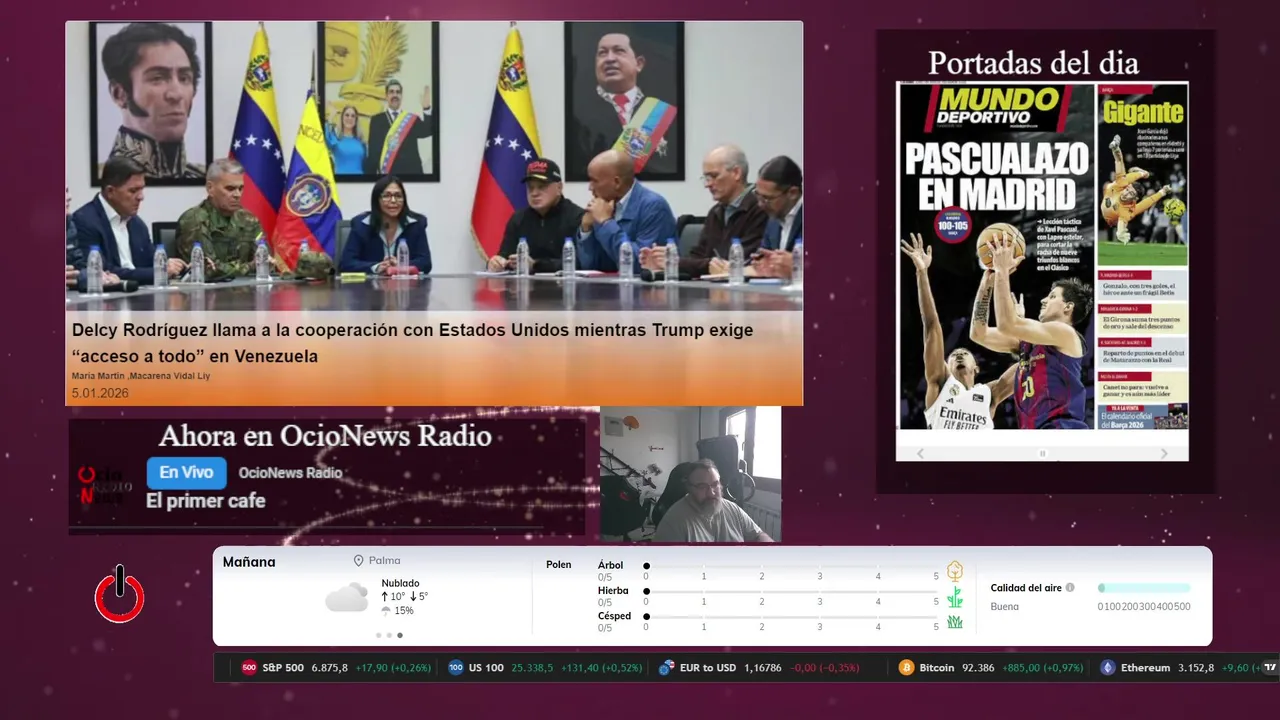Click the TradingView logo in ticker

click(1270, 667)
